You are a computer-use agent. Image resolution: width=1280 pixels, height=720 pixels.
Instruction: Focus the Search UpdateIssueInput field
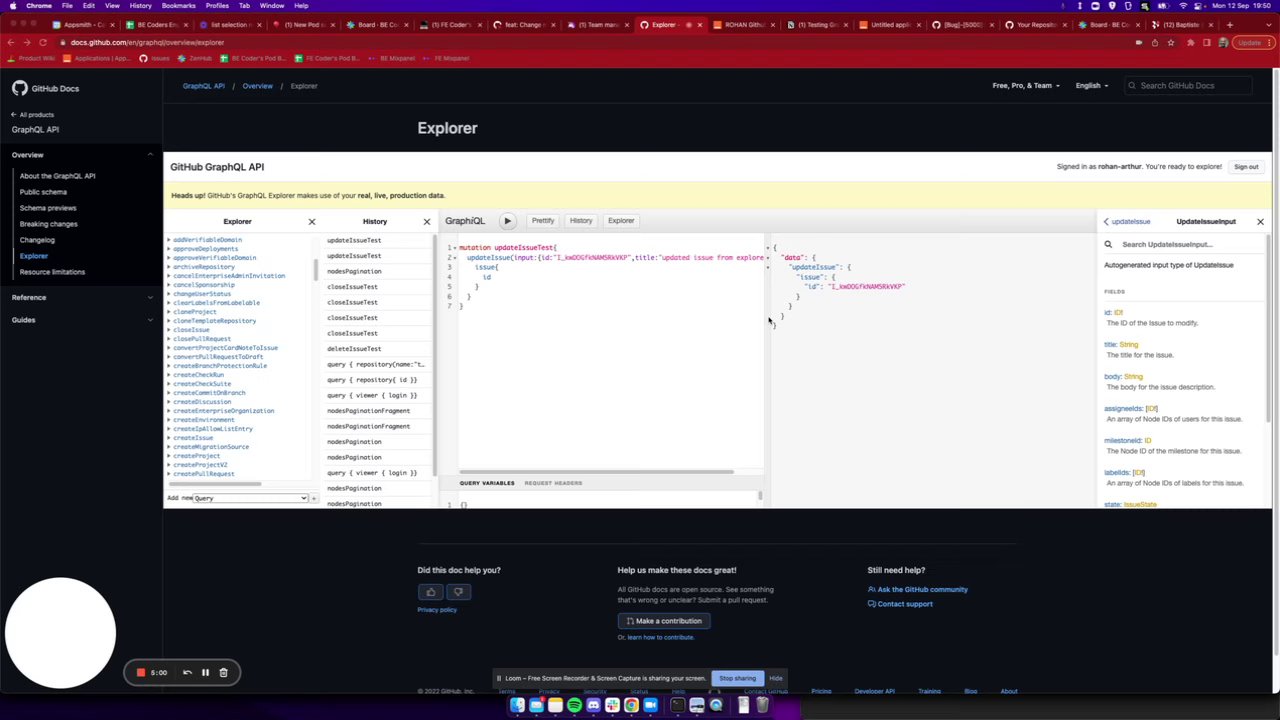click(x=1185, y=244)
